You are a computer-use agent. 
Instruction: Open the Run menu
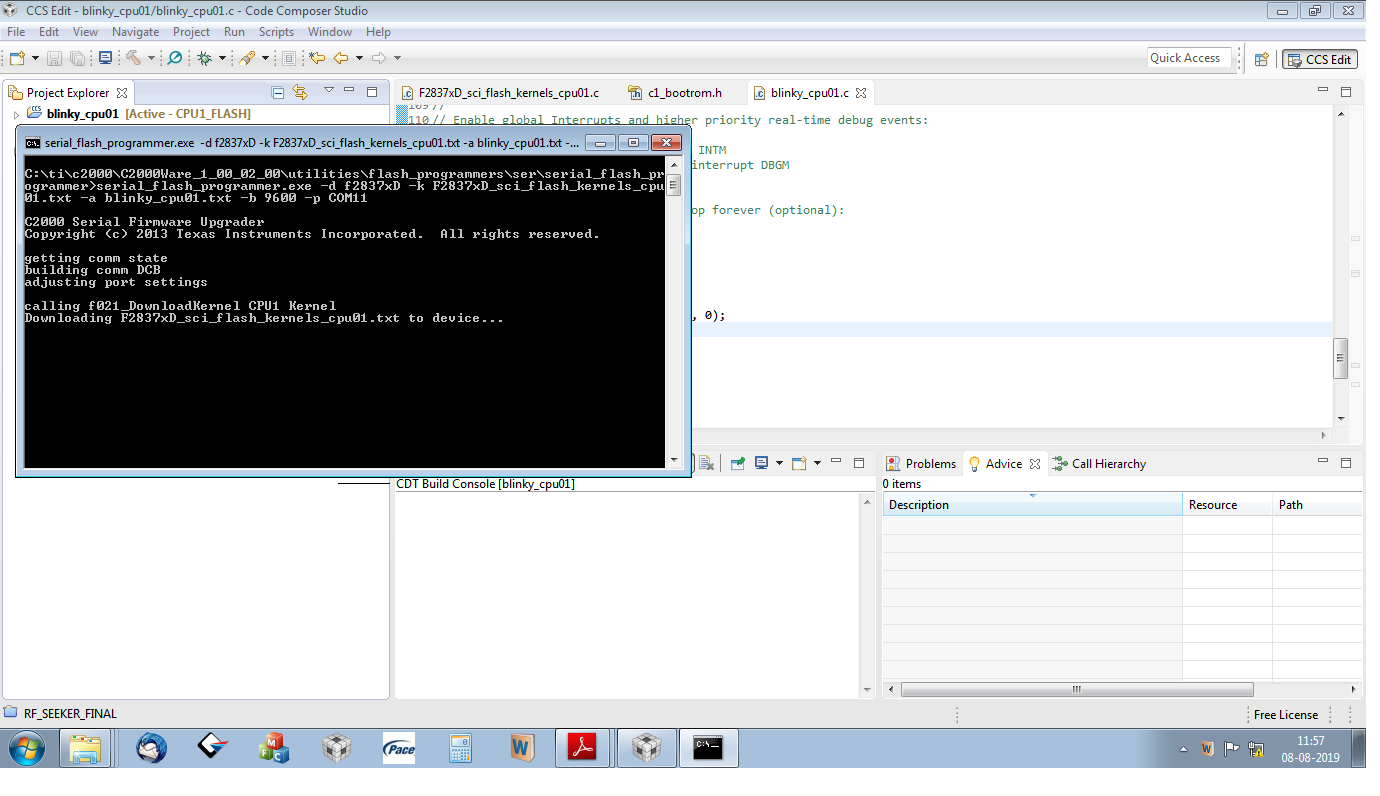[234, 31]
